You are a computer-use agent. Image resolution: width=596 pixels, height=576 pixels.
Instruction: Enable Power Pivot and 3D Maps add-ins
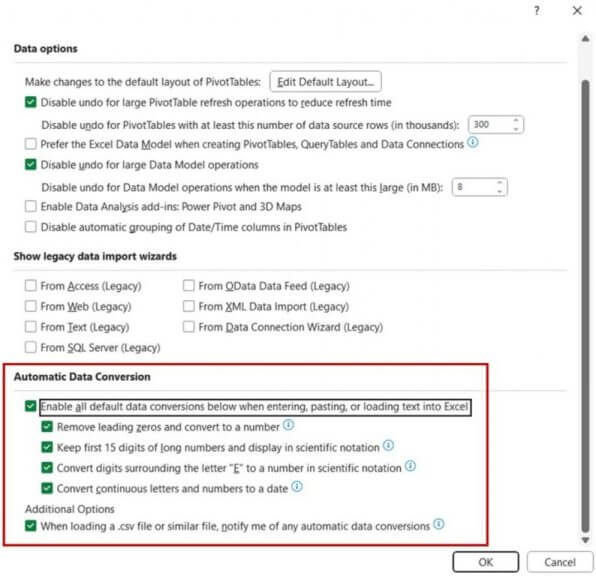coord(30,206)
